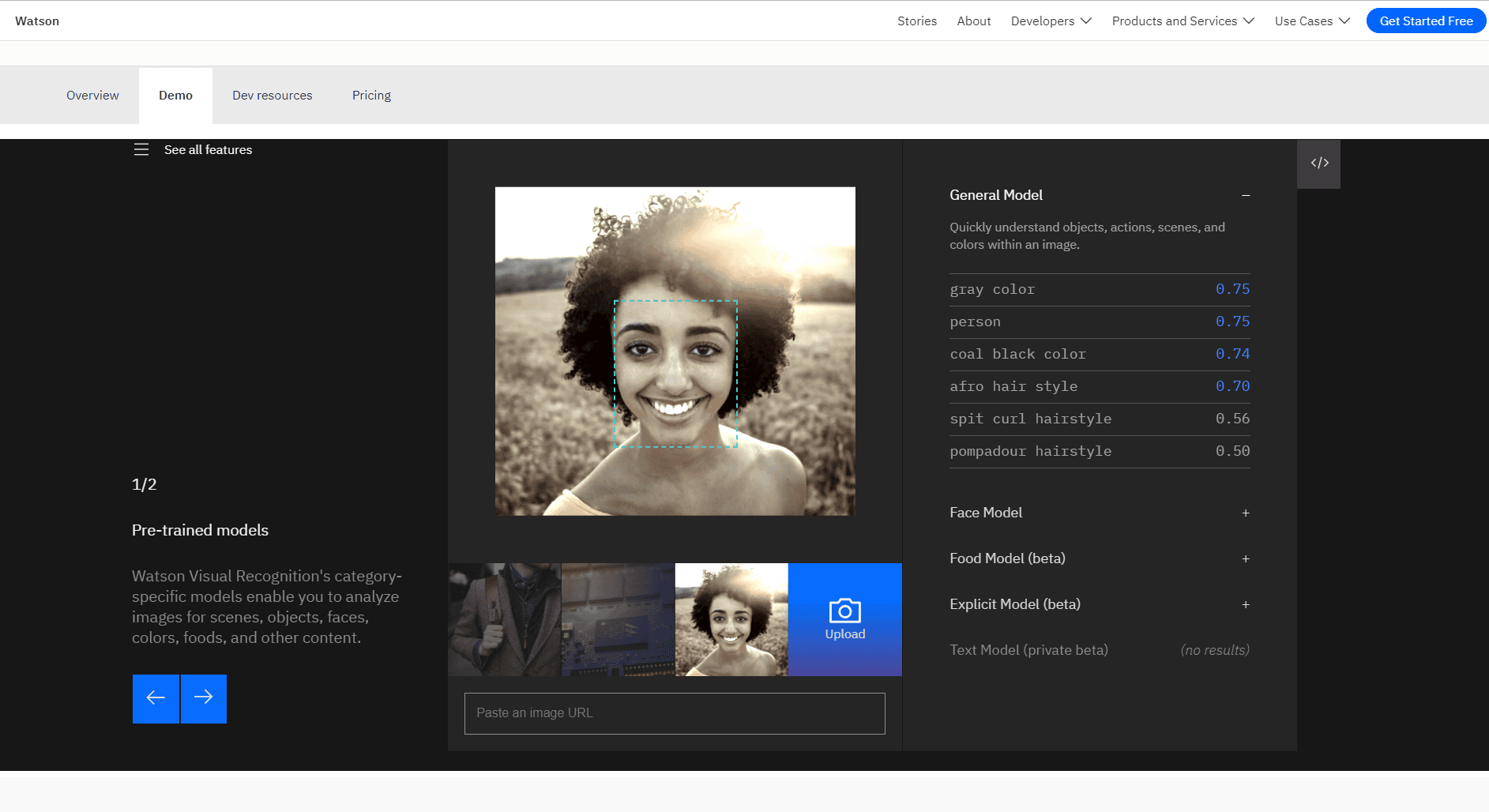Collapse the General Model results
1489x812 pixels.
tap(1245, 195)
